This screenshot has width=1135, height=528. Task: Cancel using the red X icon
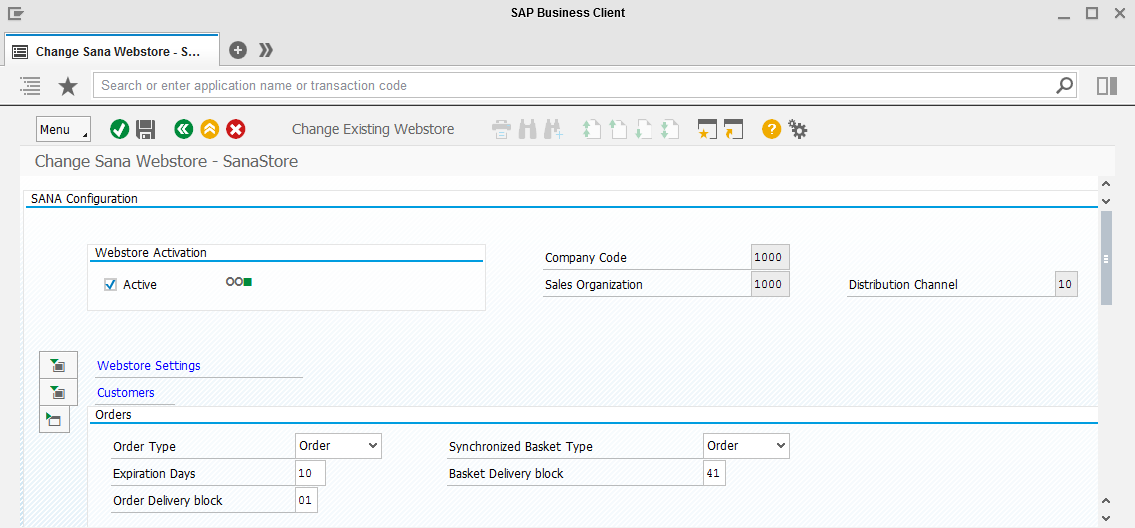click(236, 130)
